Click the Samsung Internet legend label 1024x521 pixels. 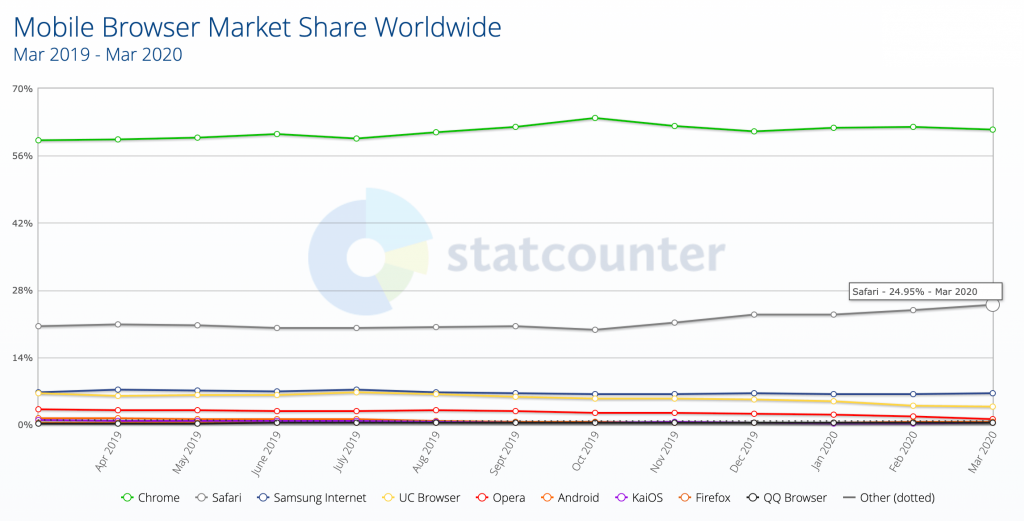tap(320, 497)
